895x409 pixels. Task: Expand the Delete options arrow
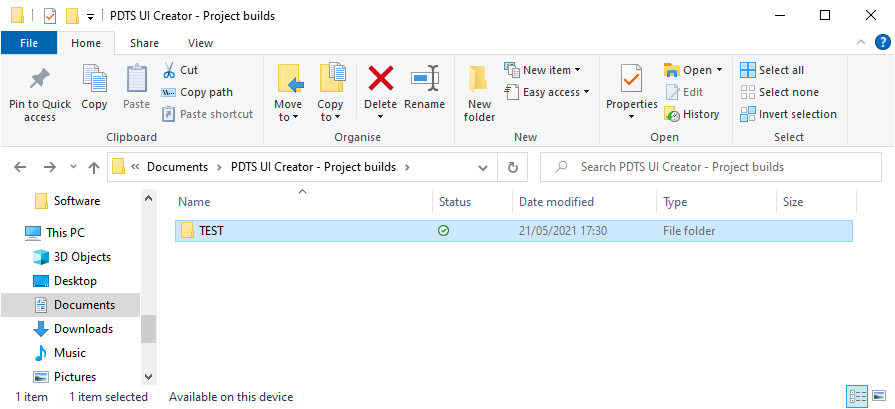pyautogui.click(x=381, y=117)
